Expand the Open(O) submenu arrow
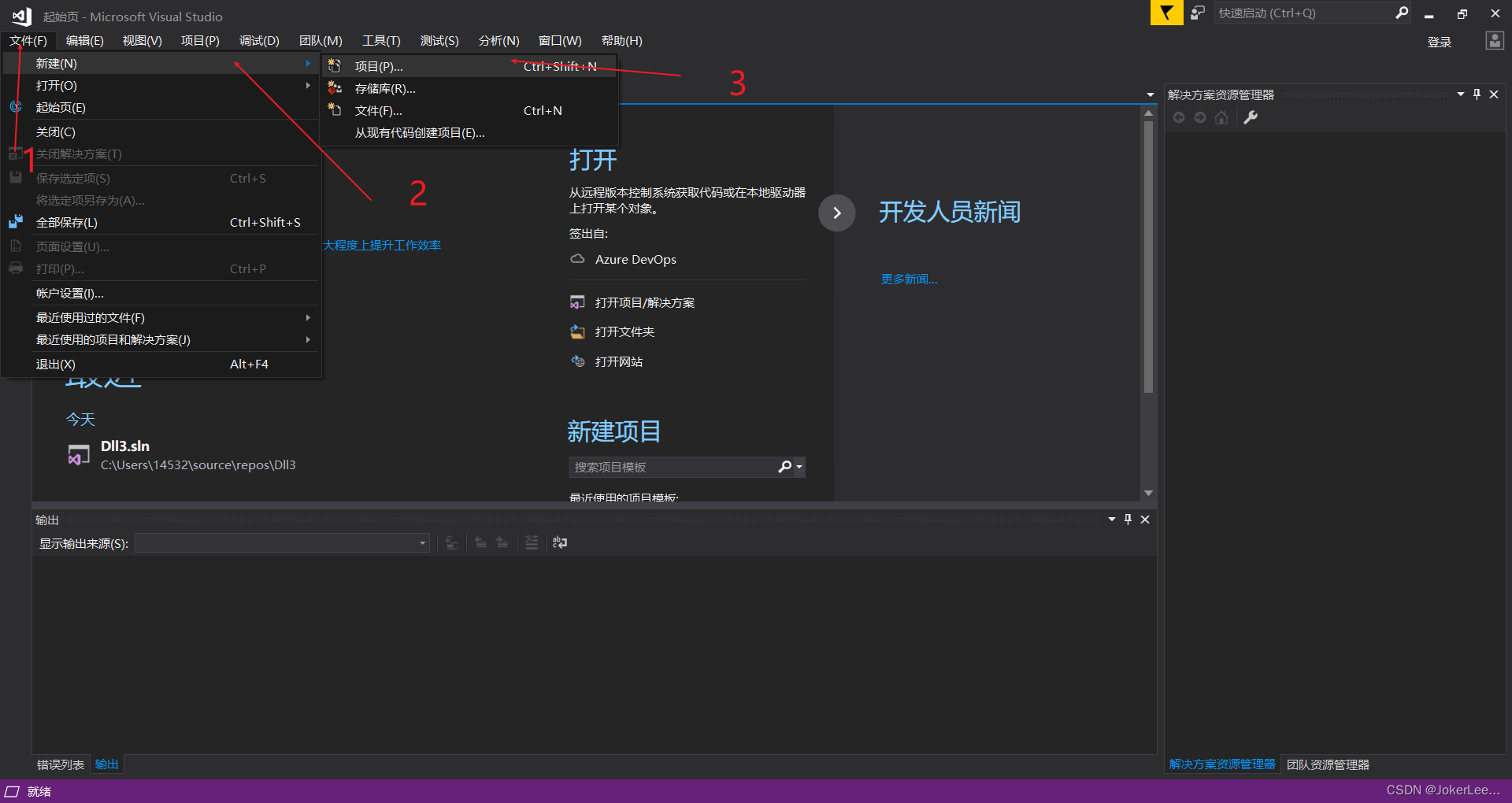The image size is (1512, 803). 308,85
